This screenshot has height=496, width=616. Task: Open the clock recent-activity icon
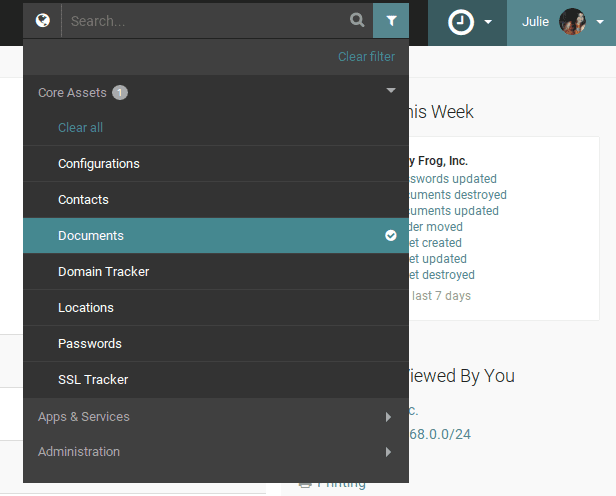[461, 22]
